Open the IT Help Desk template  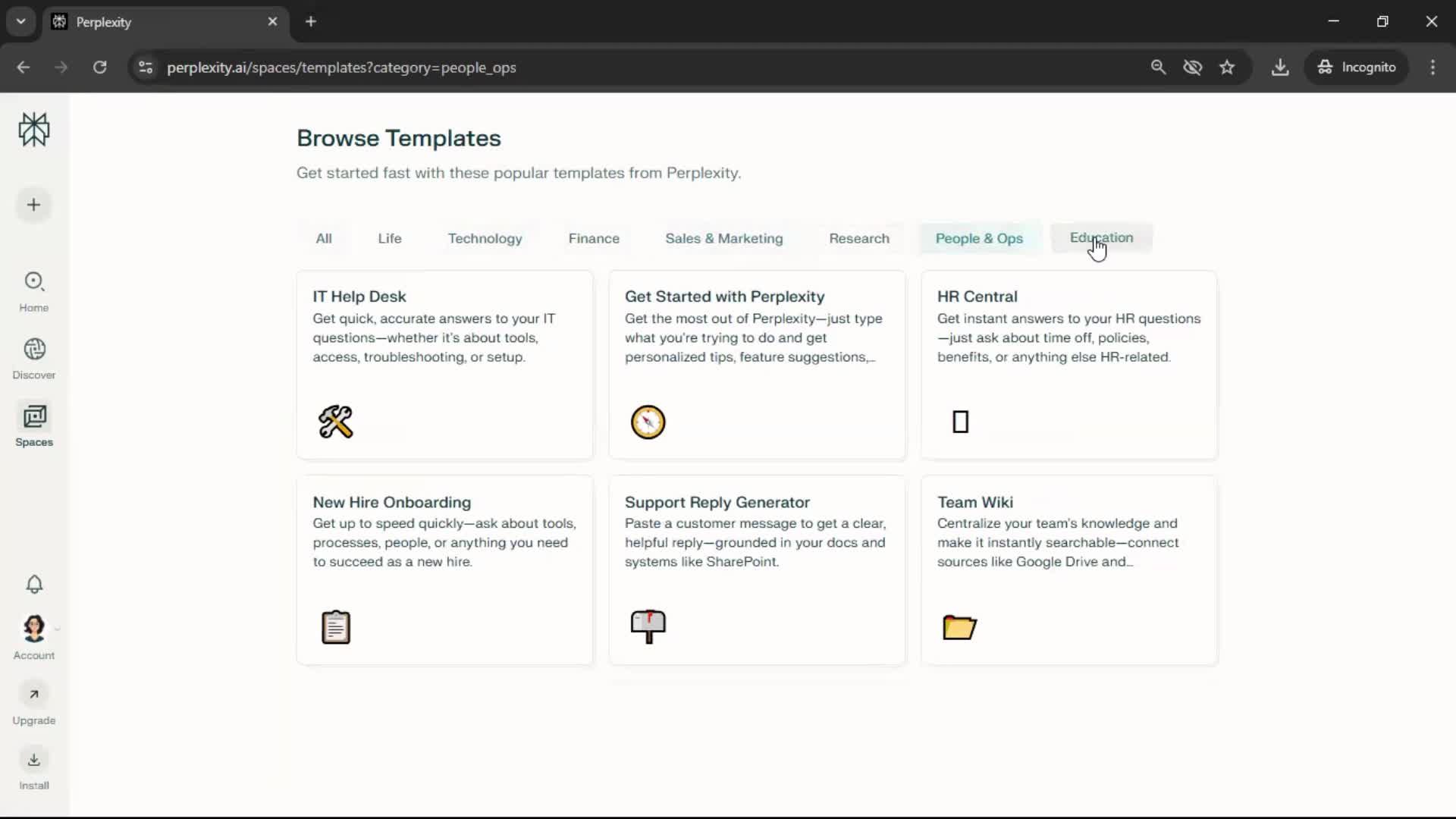[x=444, y=364]
